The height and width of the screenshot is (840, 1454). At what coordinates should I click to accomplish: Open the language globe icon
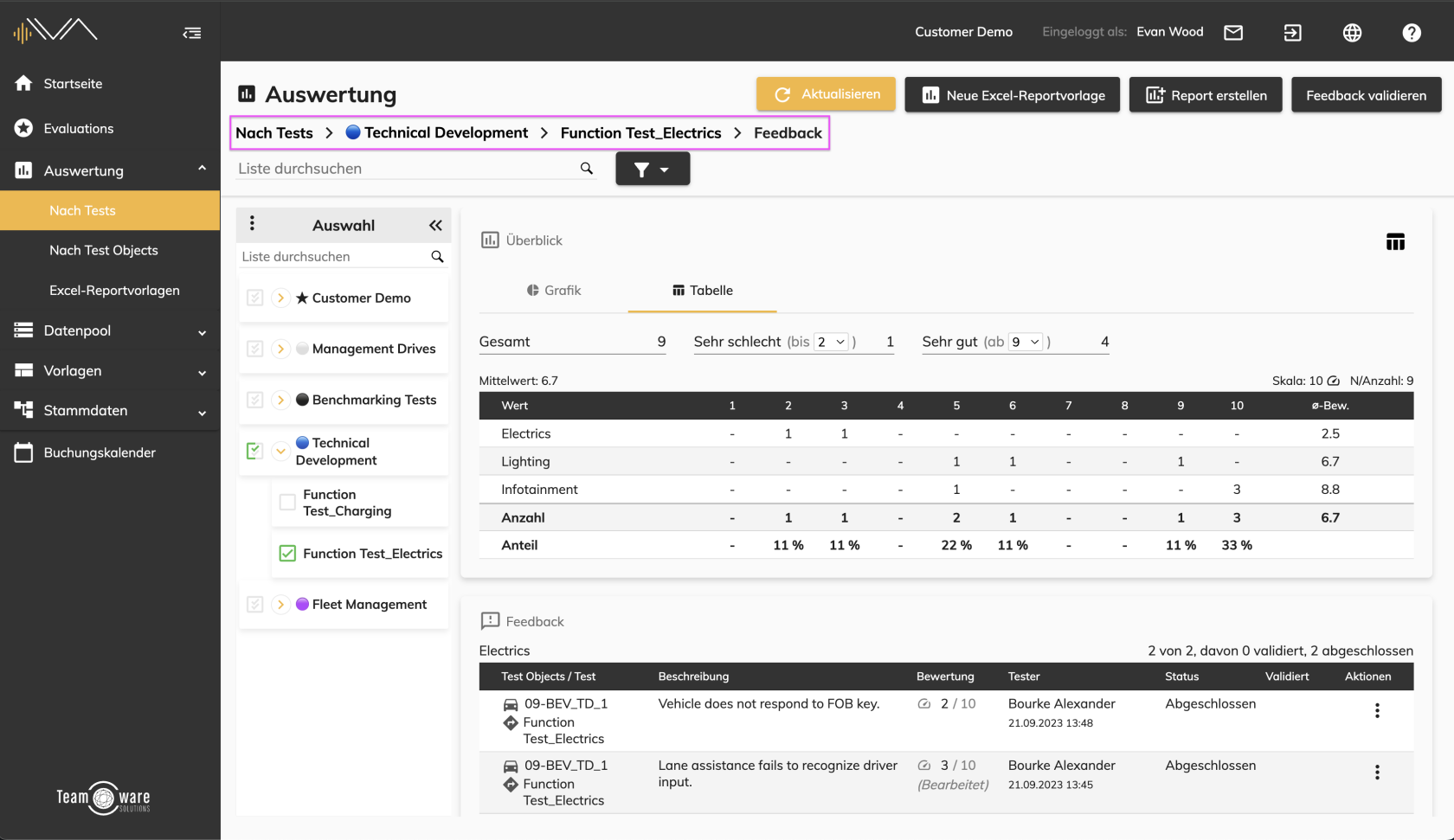pyautogui.click(x=1352, y=33)
